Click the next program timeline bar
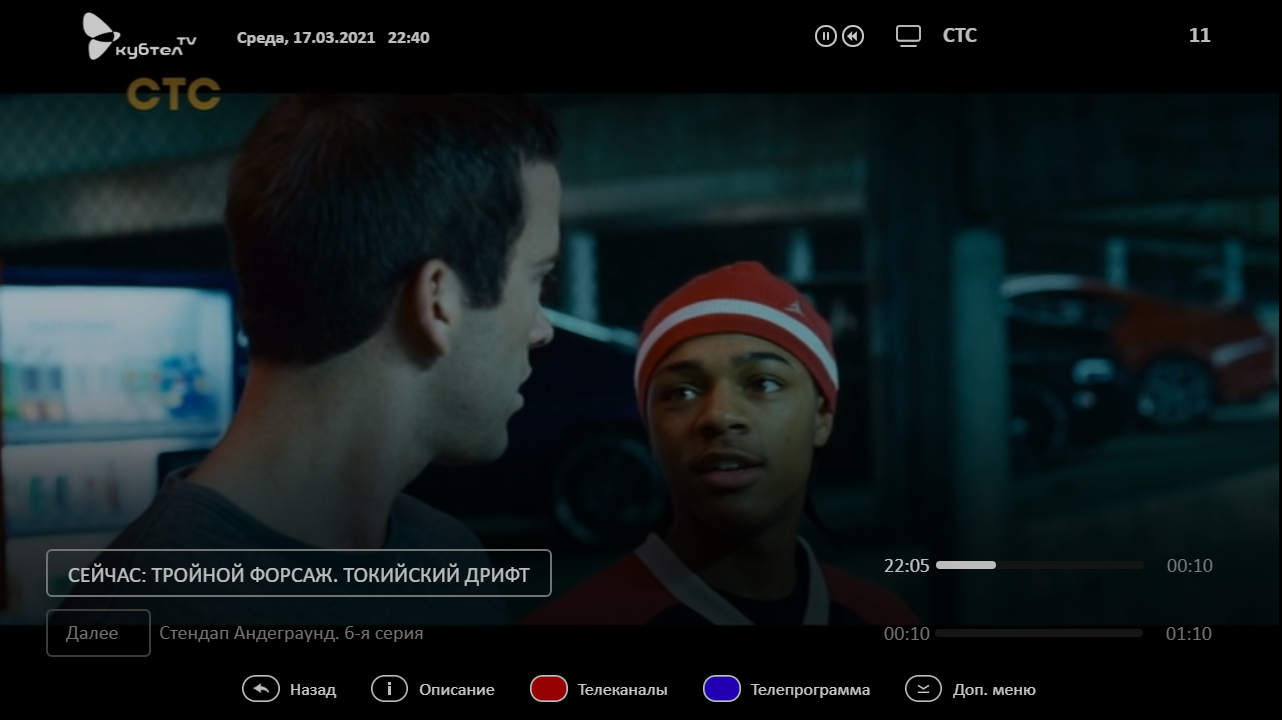 point(1039,633)
